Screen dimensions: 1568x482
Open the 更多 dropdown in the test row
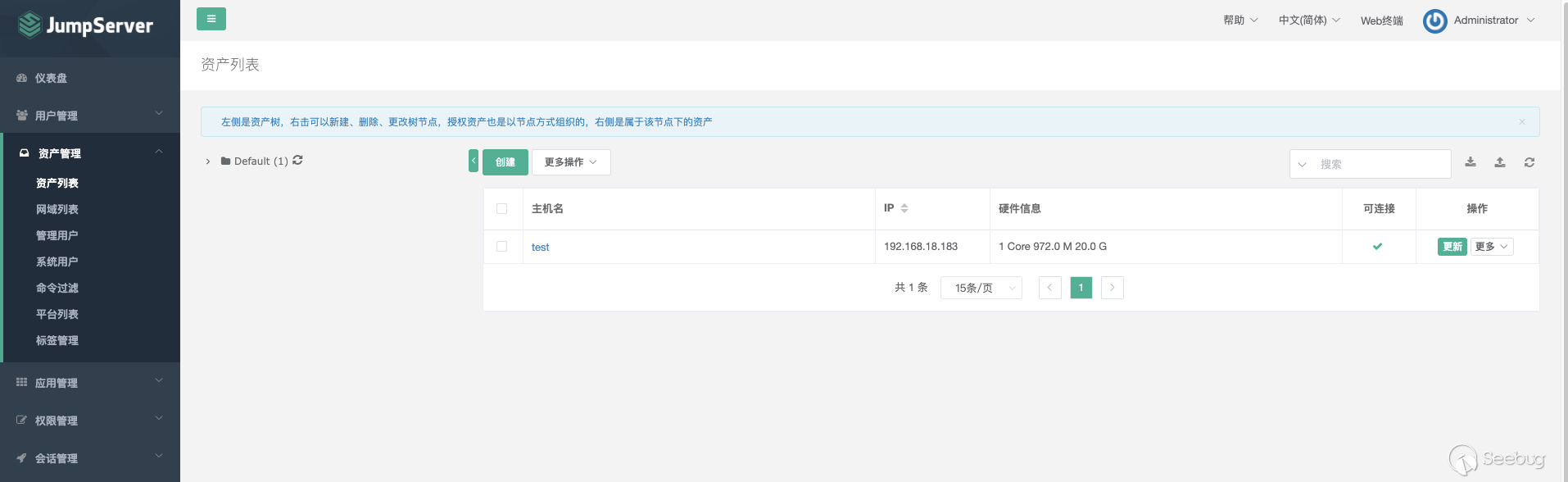1491,247
